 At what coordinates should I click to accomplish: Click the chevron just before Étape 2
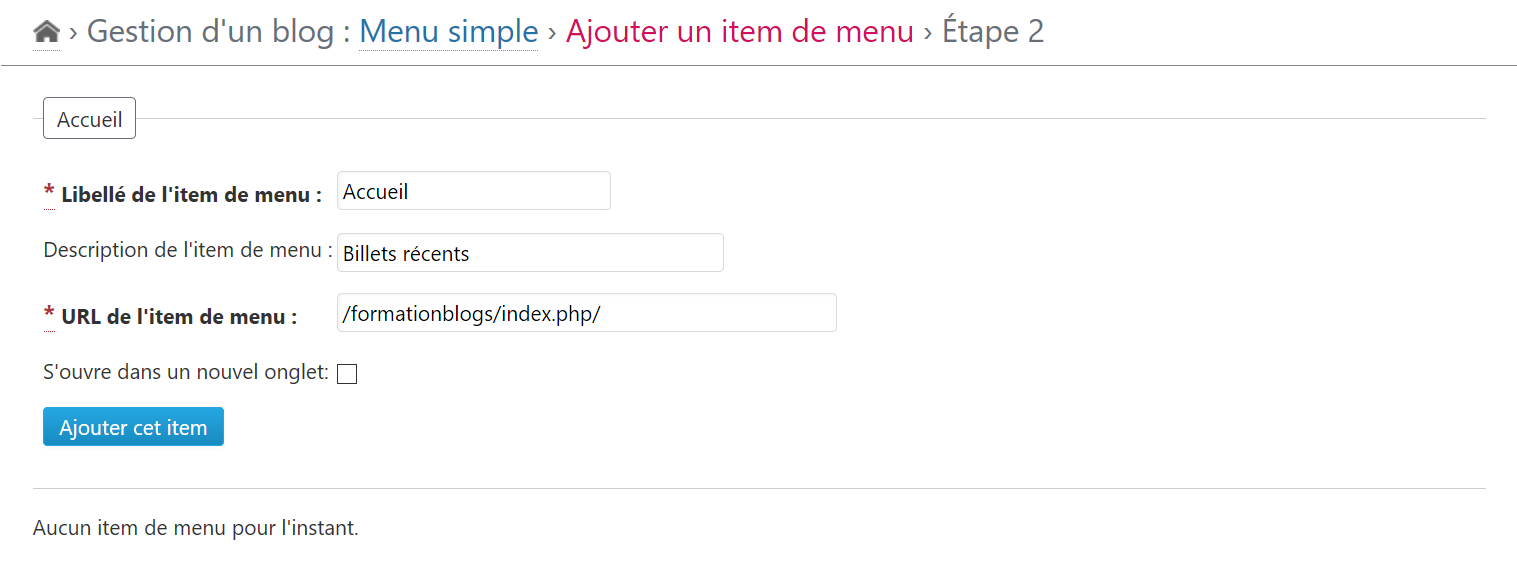tap(928, 33)
